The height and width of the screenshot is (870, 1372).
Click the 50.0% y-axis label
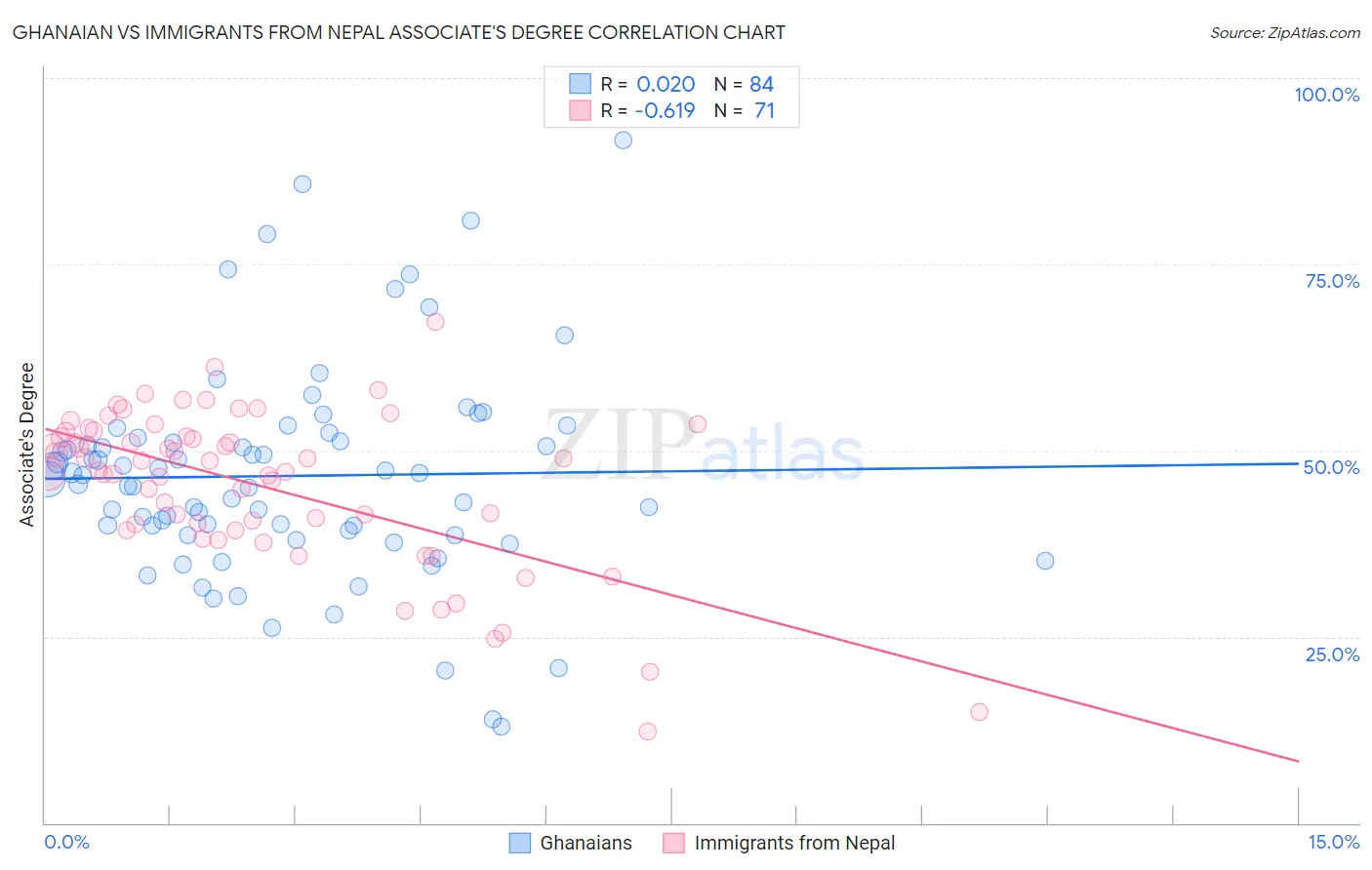point(1331,467)
